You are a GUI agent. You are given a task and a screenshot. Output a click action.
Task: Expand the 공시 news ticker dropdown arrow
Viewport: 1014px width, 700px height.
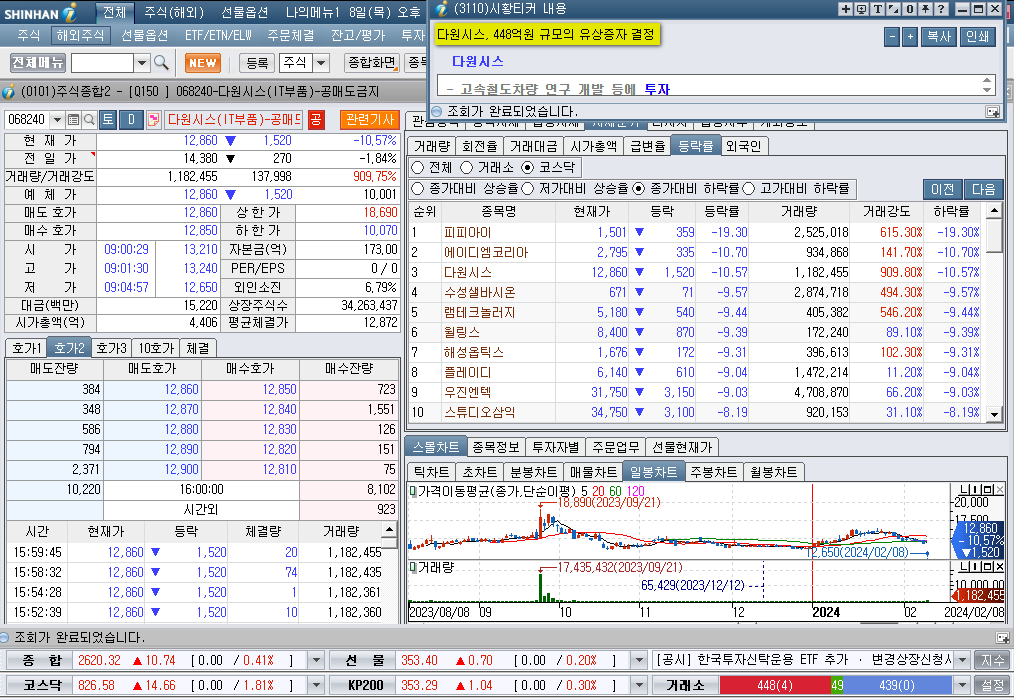coord(963,661)
